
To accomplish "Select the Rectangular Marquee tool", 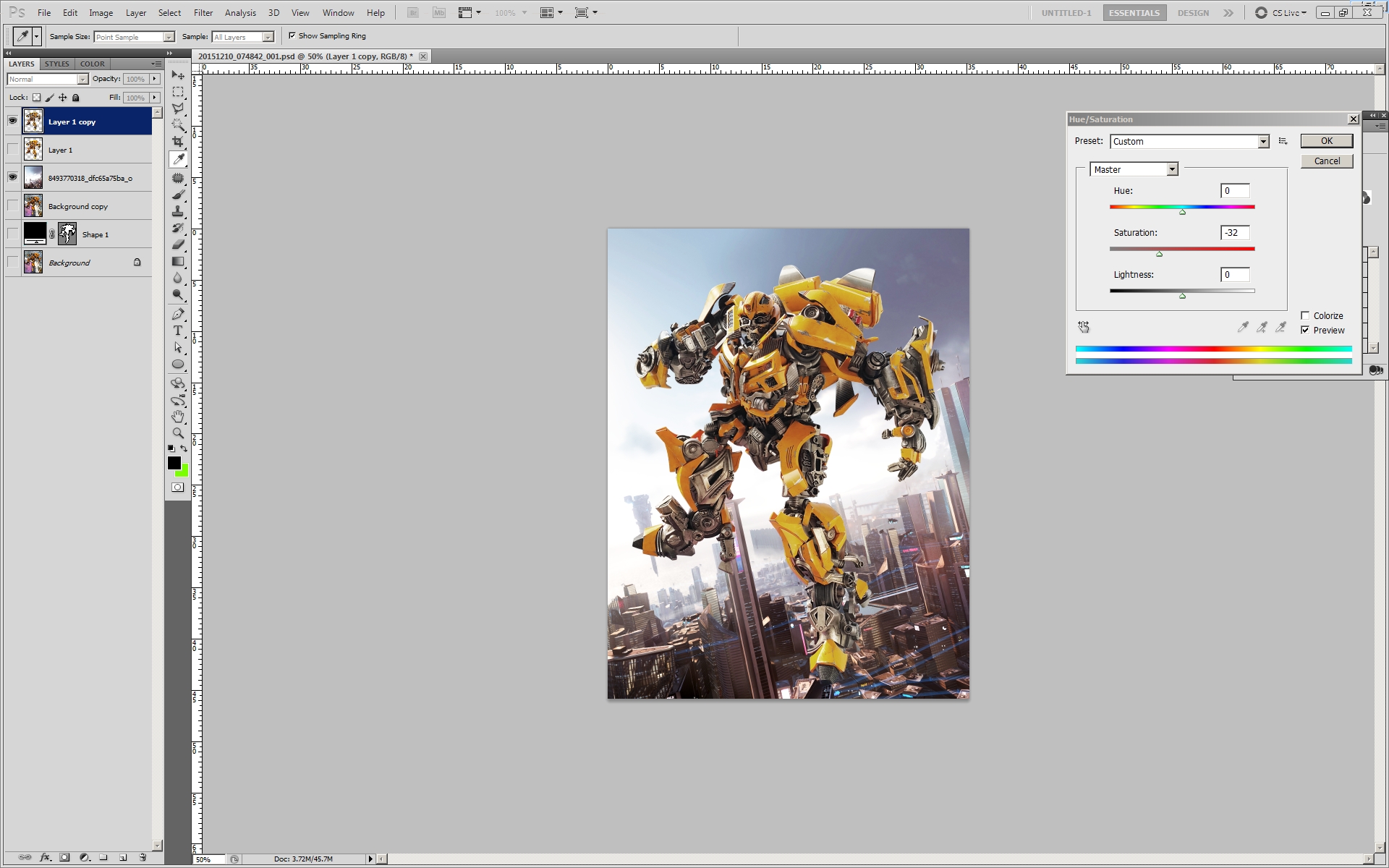I will 178,92.
